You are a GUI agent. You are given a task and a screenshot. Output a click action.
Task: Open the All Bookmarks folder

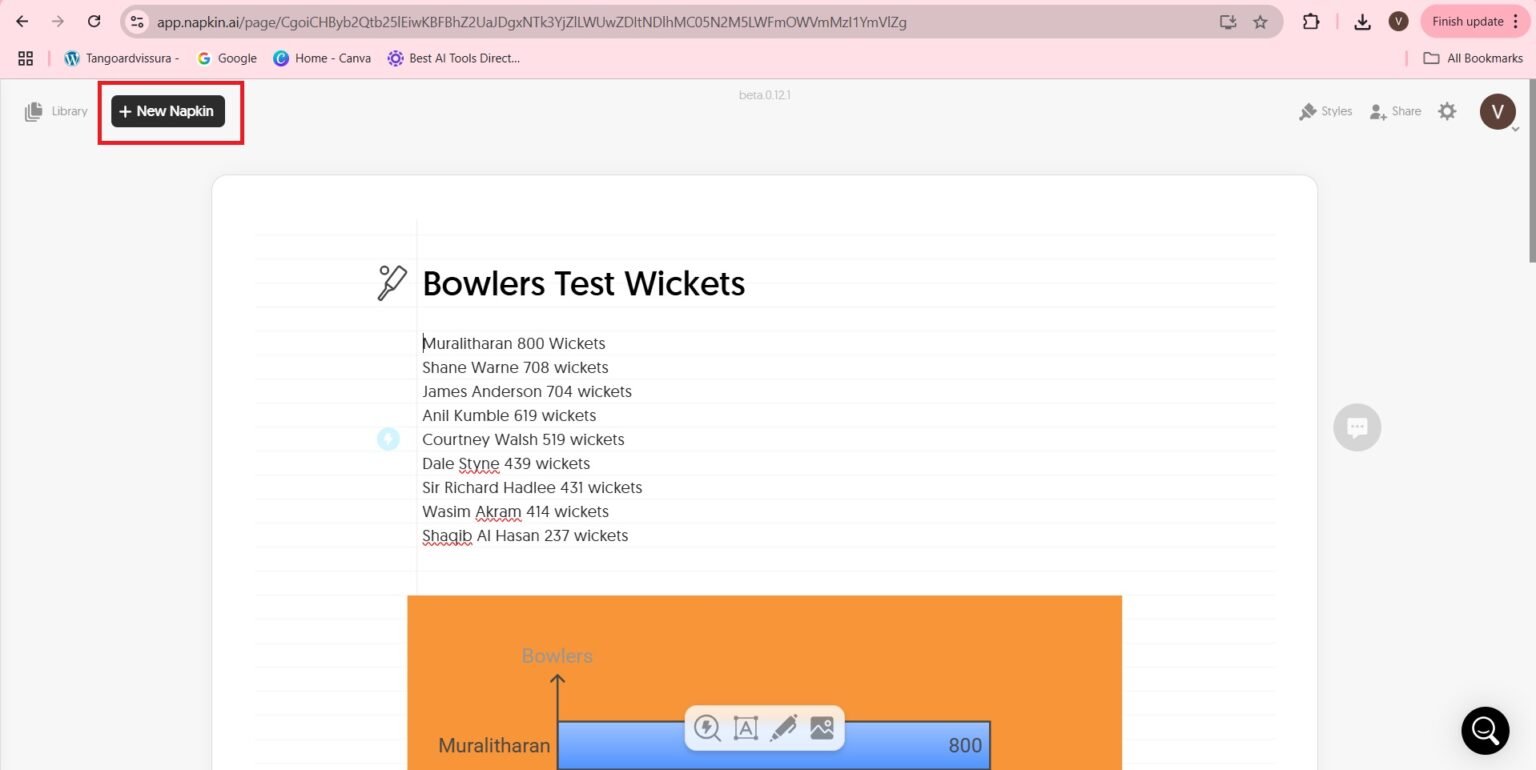1473,58
